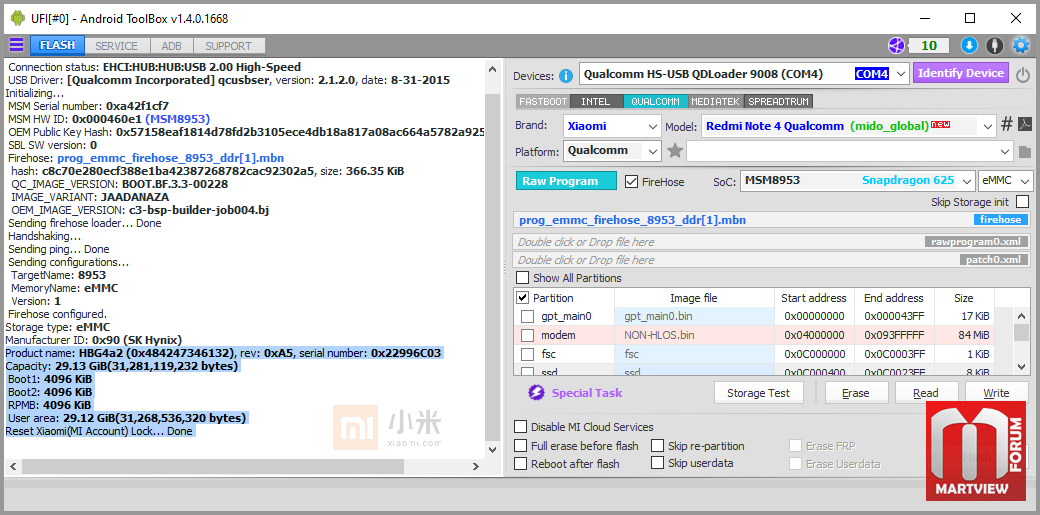Click the rawprogram0.xml drop file field
The height and width of the screenshot is (515, 1040).
773,242
